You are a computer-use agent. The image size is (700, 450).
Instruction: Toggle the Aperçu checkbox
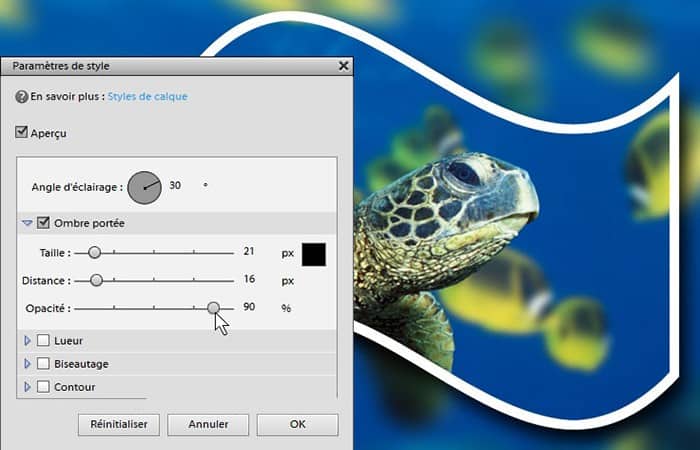pyautogui.click(x=21, y=132)
